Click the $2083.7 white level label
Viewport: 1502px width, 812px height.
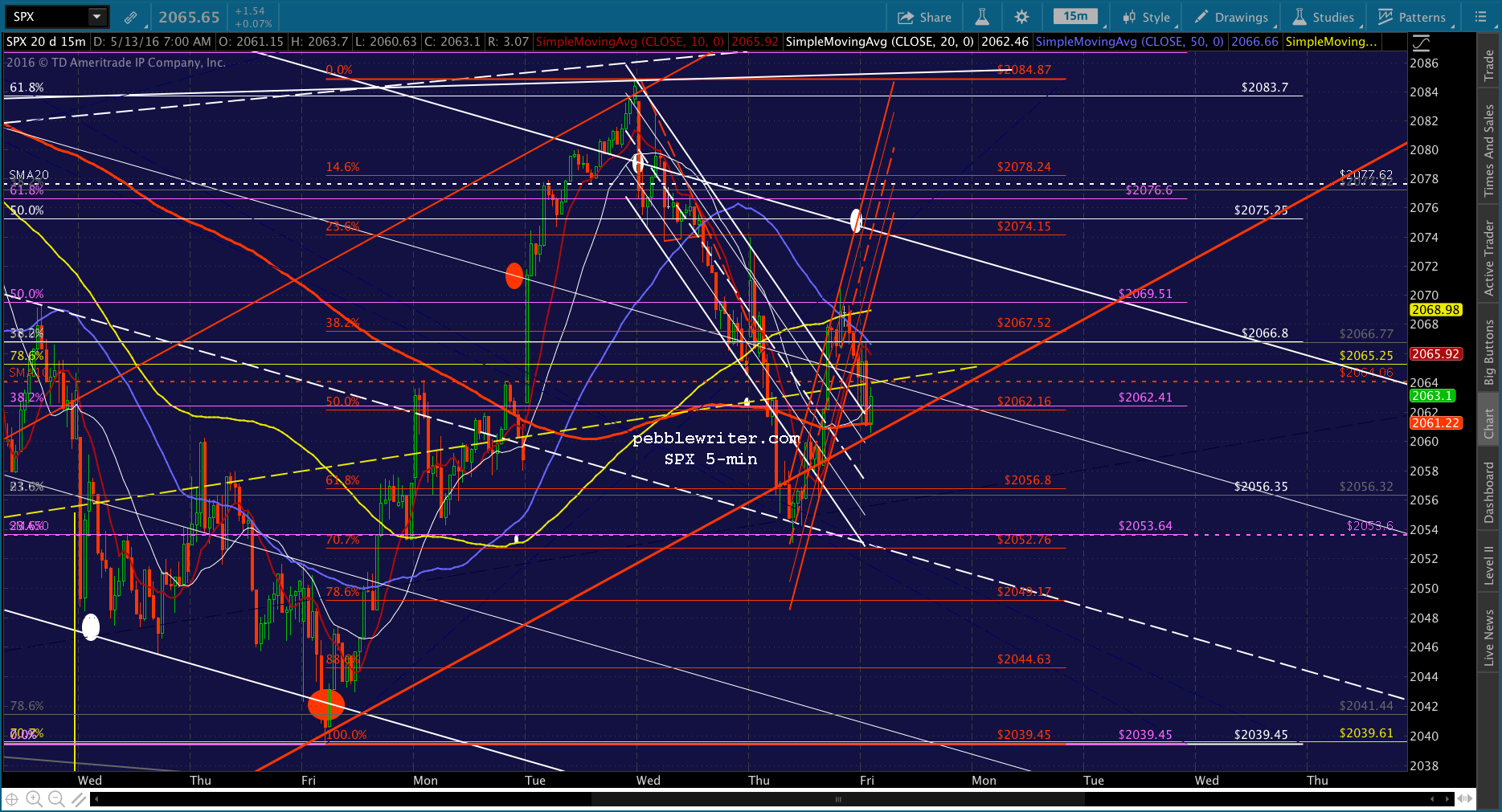click(1265, 88)
